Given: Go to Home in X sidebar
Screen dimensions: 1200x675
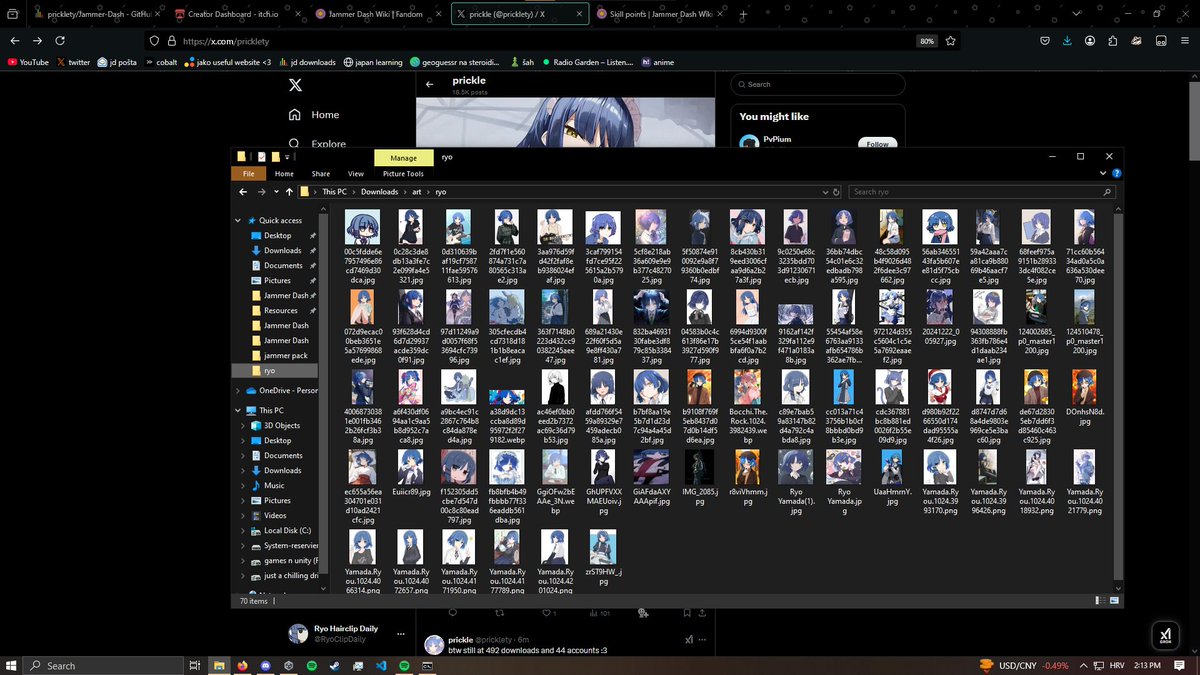Looking at the screenshot, I should (315, 115).
